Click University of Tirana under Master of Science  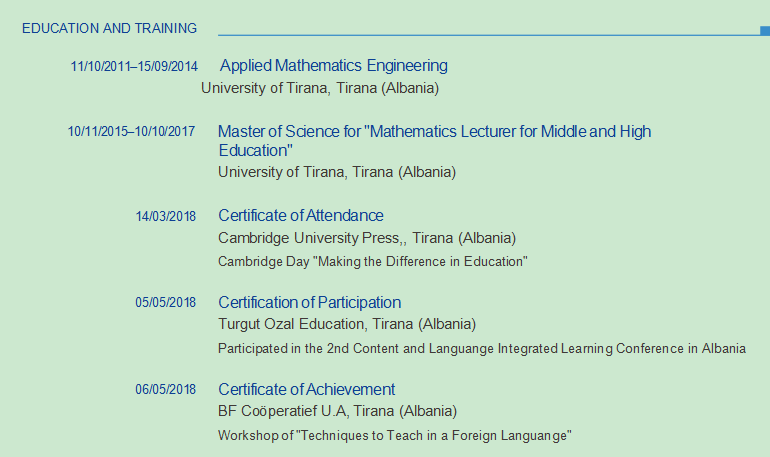(337, 172)
